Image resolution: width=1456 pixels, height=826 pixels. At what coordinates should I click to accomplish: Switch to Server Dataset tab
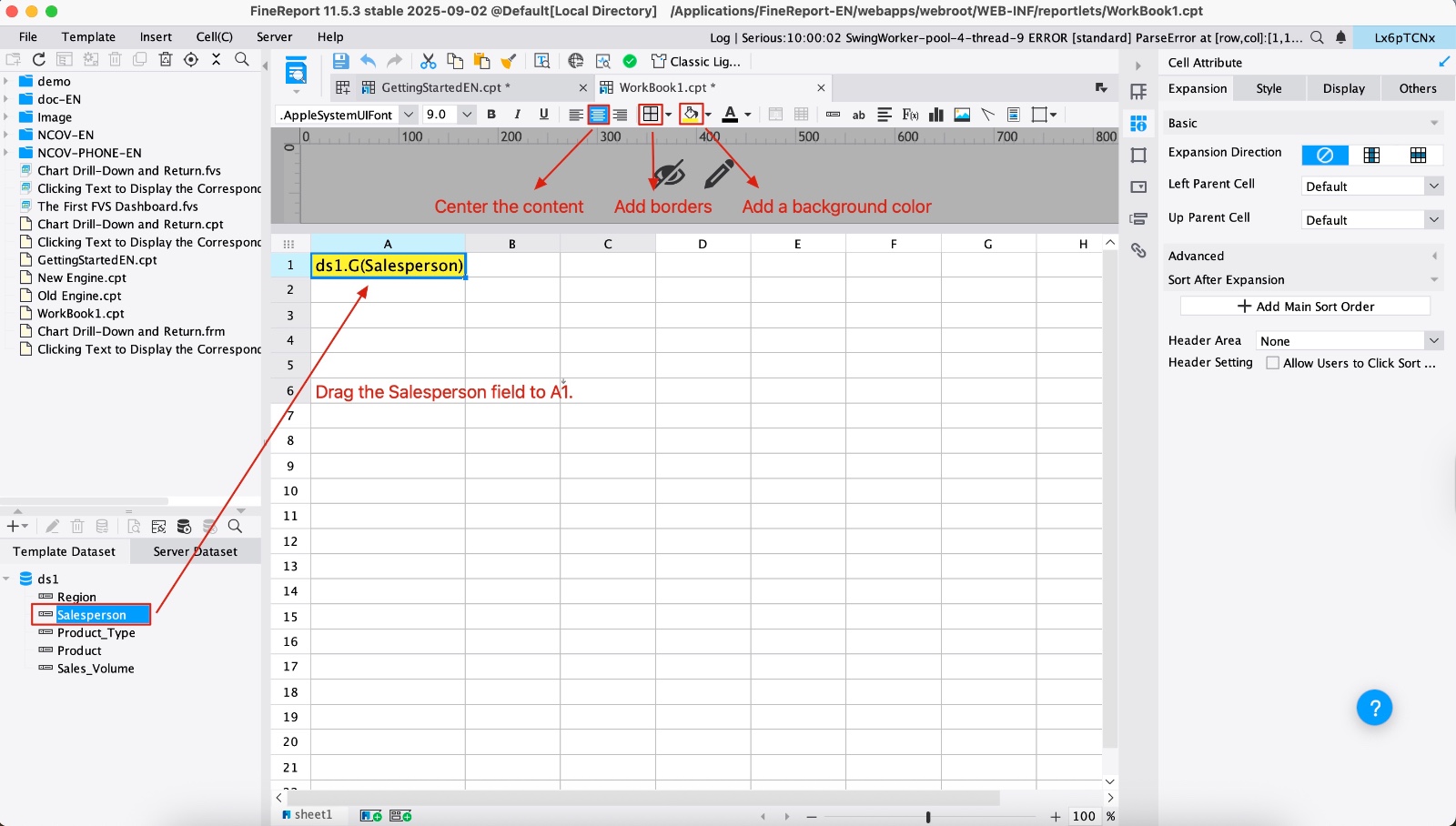point(195,551)
